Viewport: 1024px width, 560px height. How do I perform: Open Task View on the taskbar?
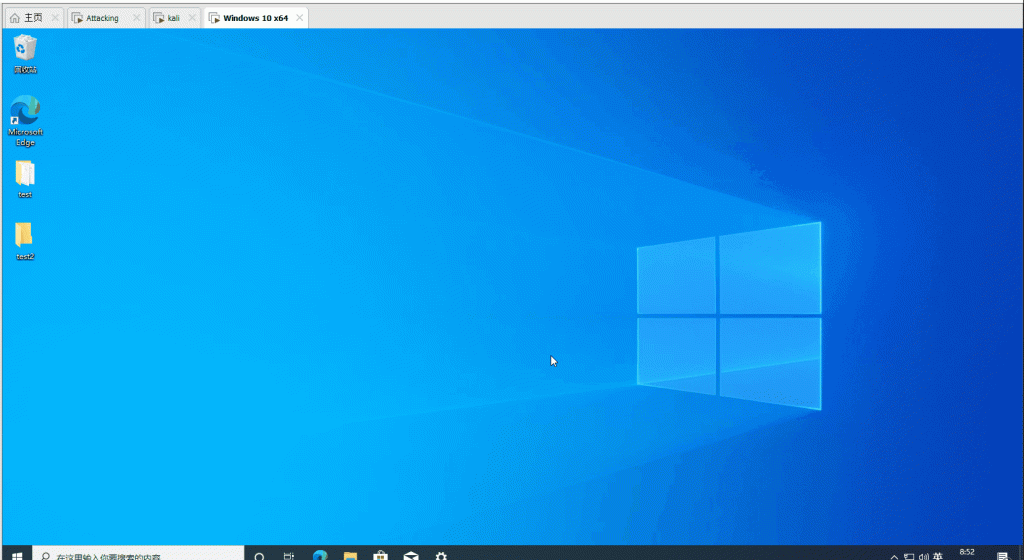point(289,555)
